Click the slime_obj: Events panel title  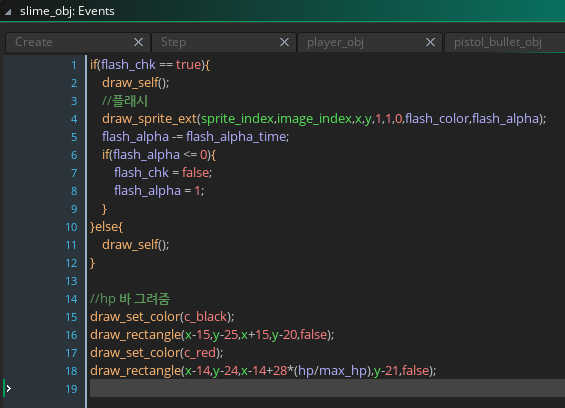click(67, 11)
